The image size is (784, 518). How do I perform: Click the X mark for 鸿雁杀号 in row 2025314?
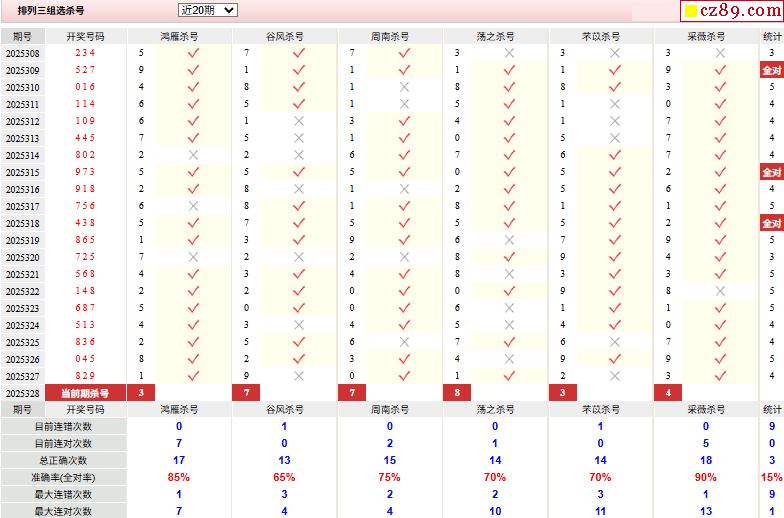(193, 155)
